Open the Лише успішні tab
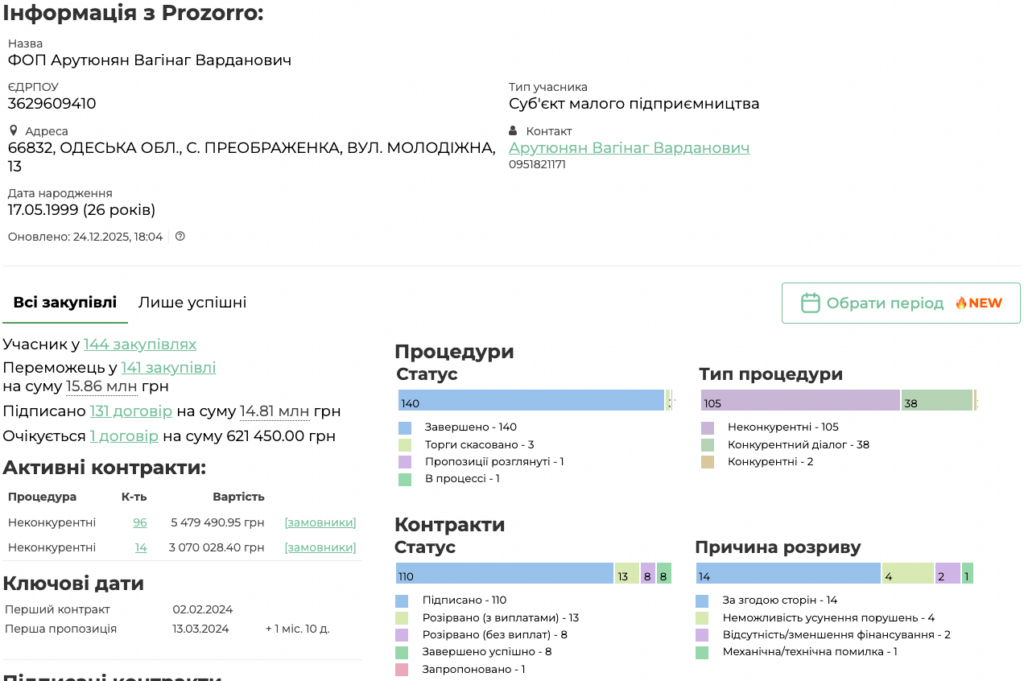 coord(192,302)
